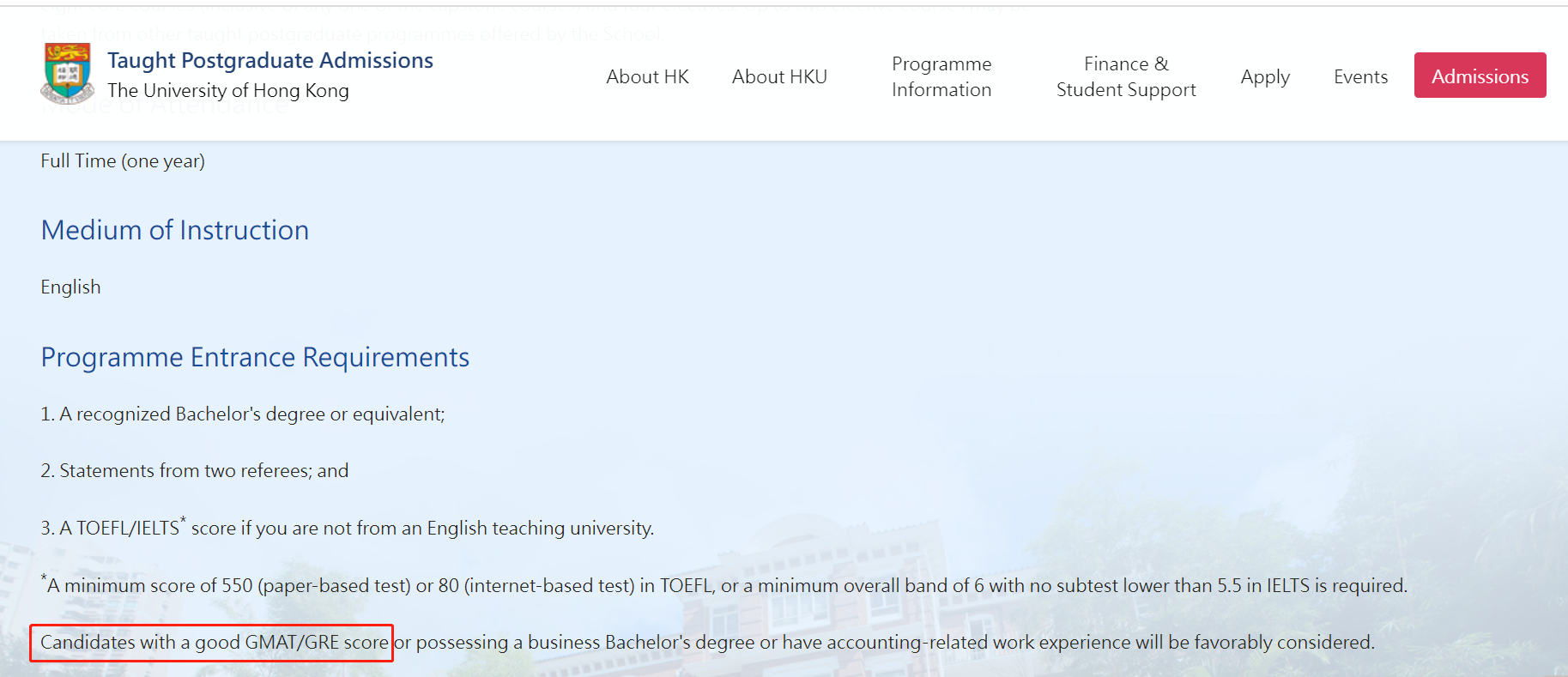Click the Programme Entrance Requirements heading
This screenshot has height=677, width=1568.
point(255,358)
